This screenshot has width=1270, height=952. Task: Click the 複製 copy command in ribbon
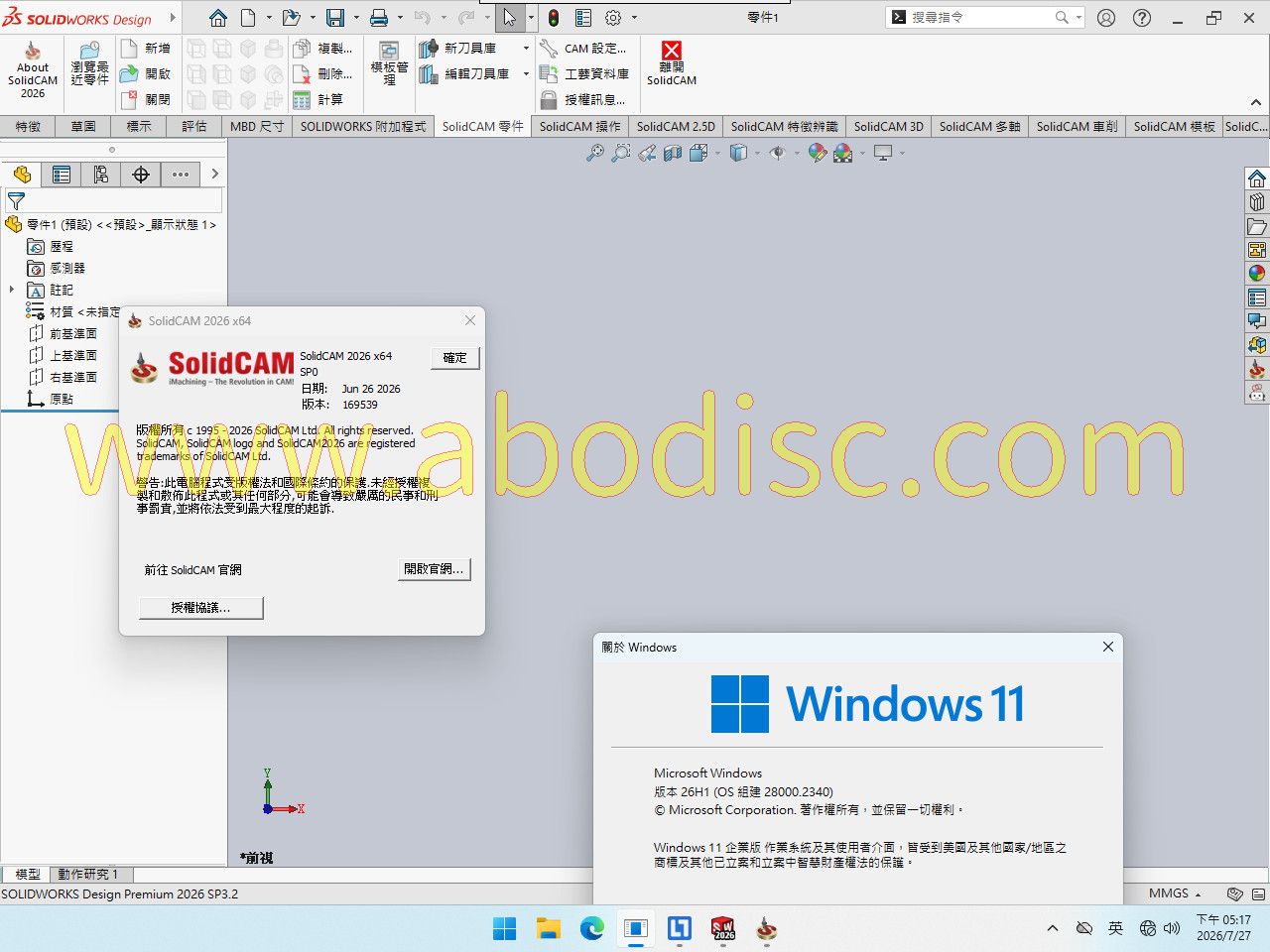tap(323, 48)
